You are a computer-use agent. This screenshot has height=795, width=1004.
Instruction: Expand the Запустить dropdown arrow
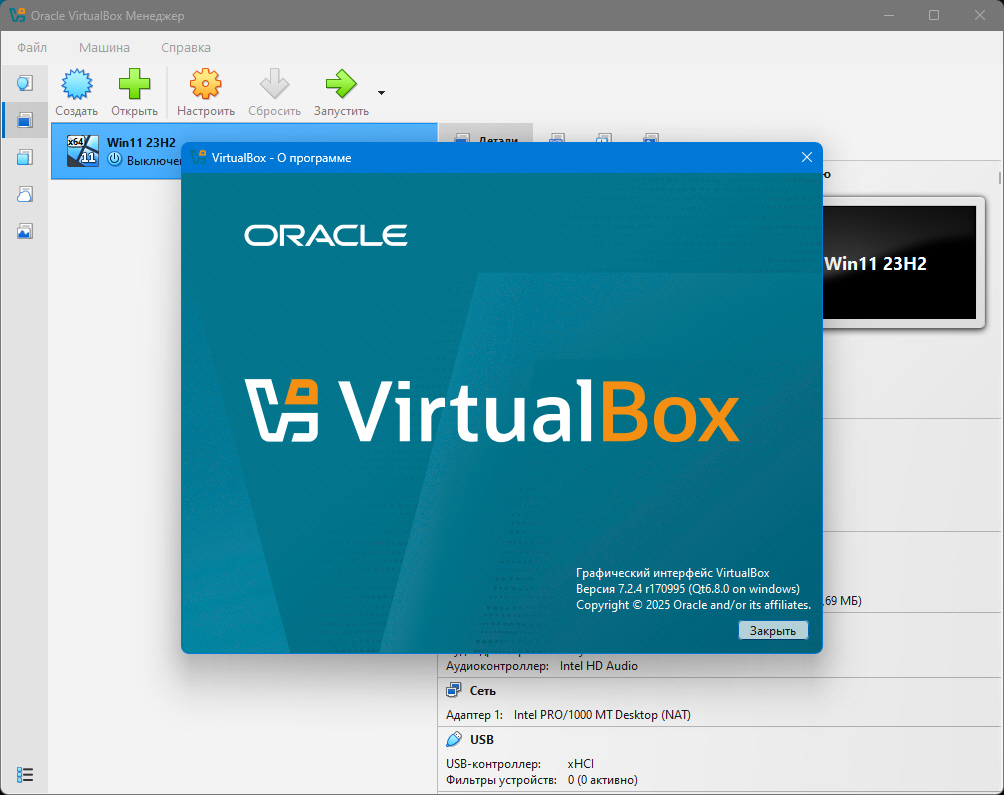coord(381,92)
